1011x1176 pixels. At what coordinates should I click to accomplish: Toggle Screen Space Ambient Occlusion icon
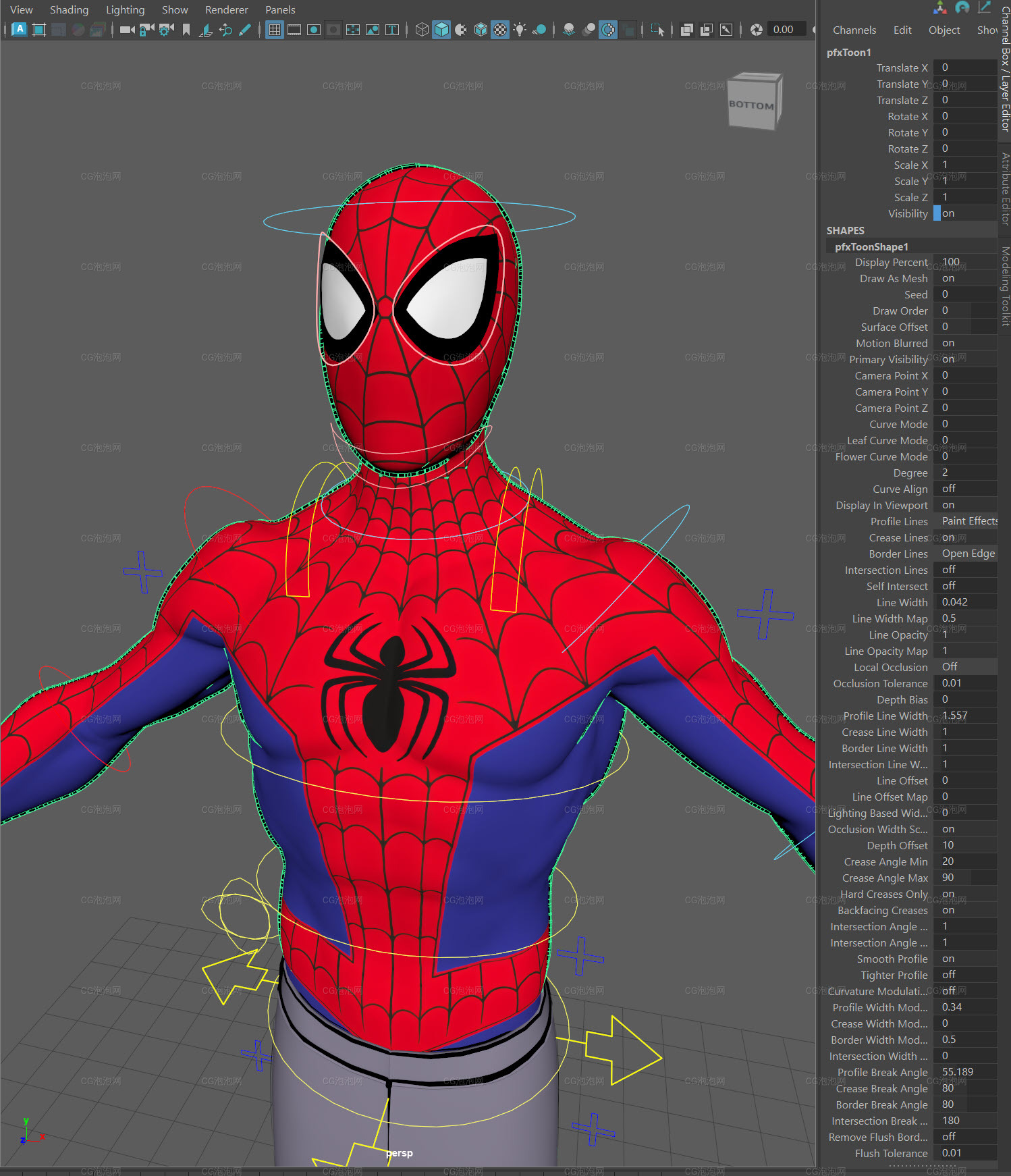[x=569, y=30]
